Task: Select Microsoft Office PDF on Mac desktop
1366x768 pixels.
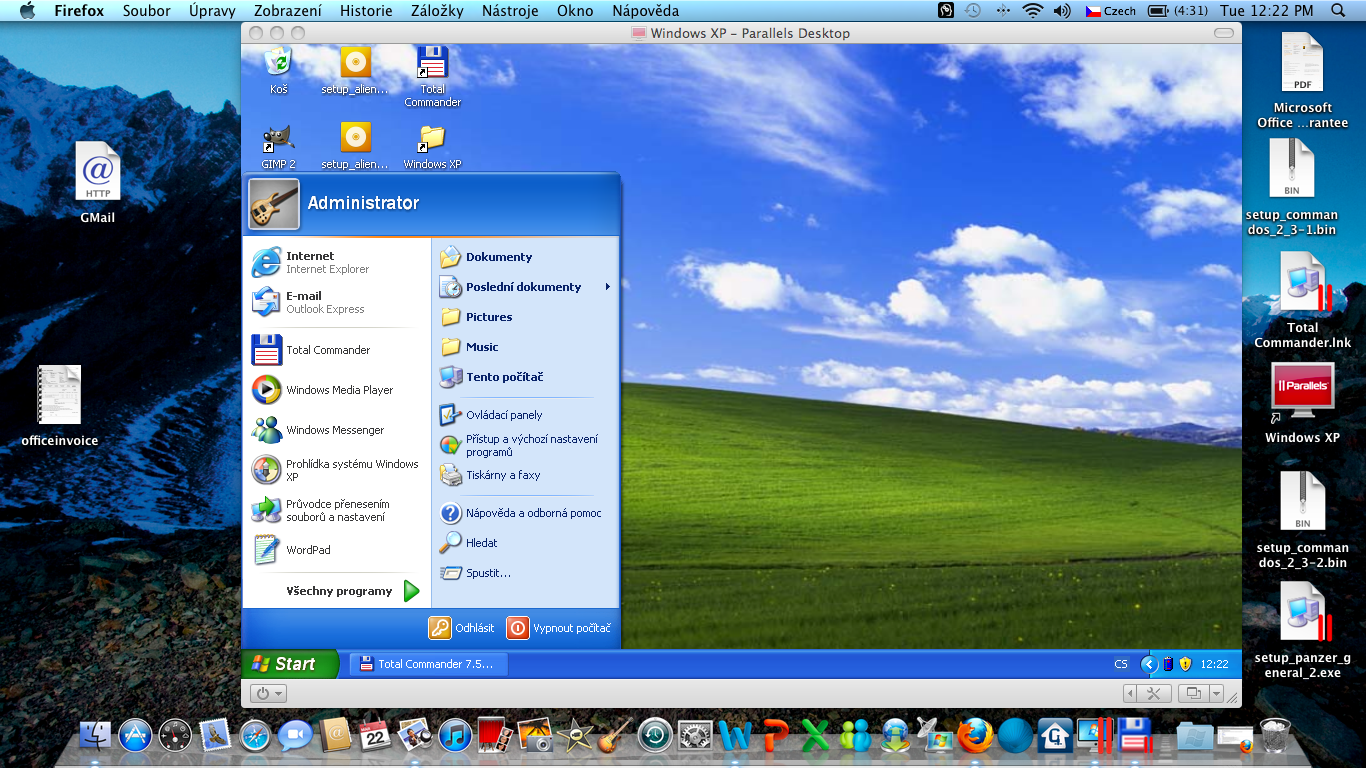Action: [1302, 80]
